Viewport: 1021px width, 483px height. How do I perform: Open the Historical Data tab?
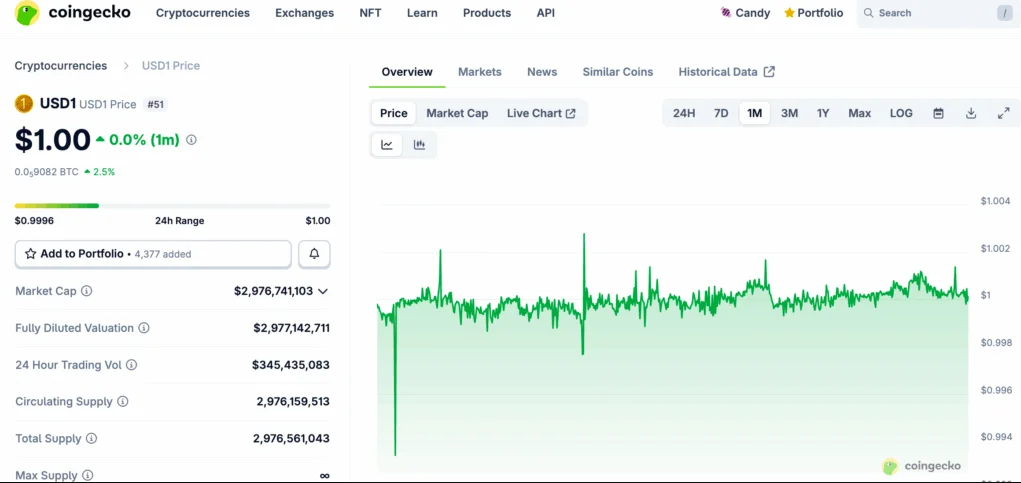tap(727, 72)
